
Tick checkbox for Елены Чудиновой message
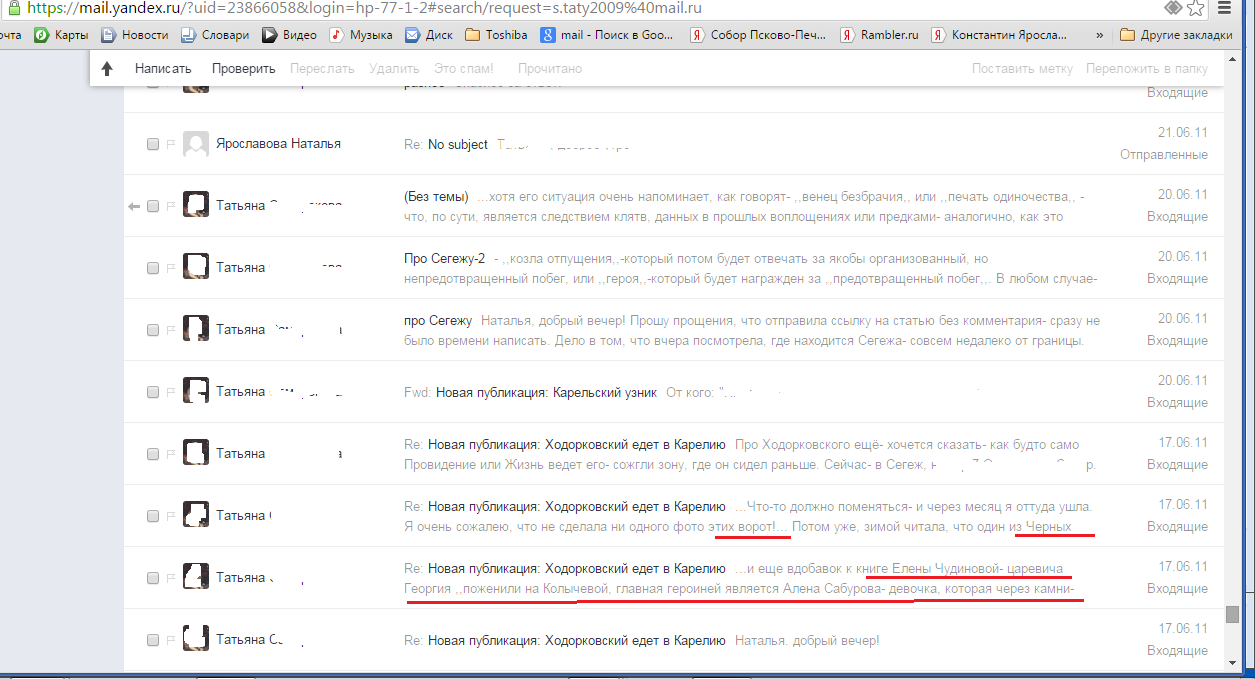point(153,578)
